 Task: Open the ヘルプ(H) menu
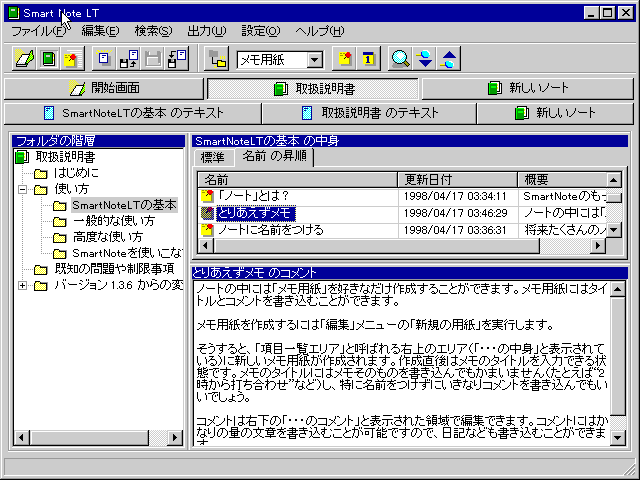(x=320, y=31)
